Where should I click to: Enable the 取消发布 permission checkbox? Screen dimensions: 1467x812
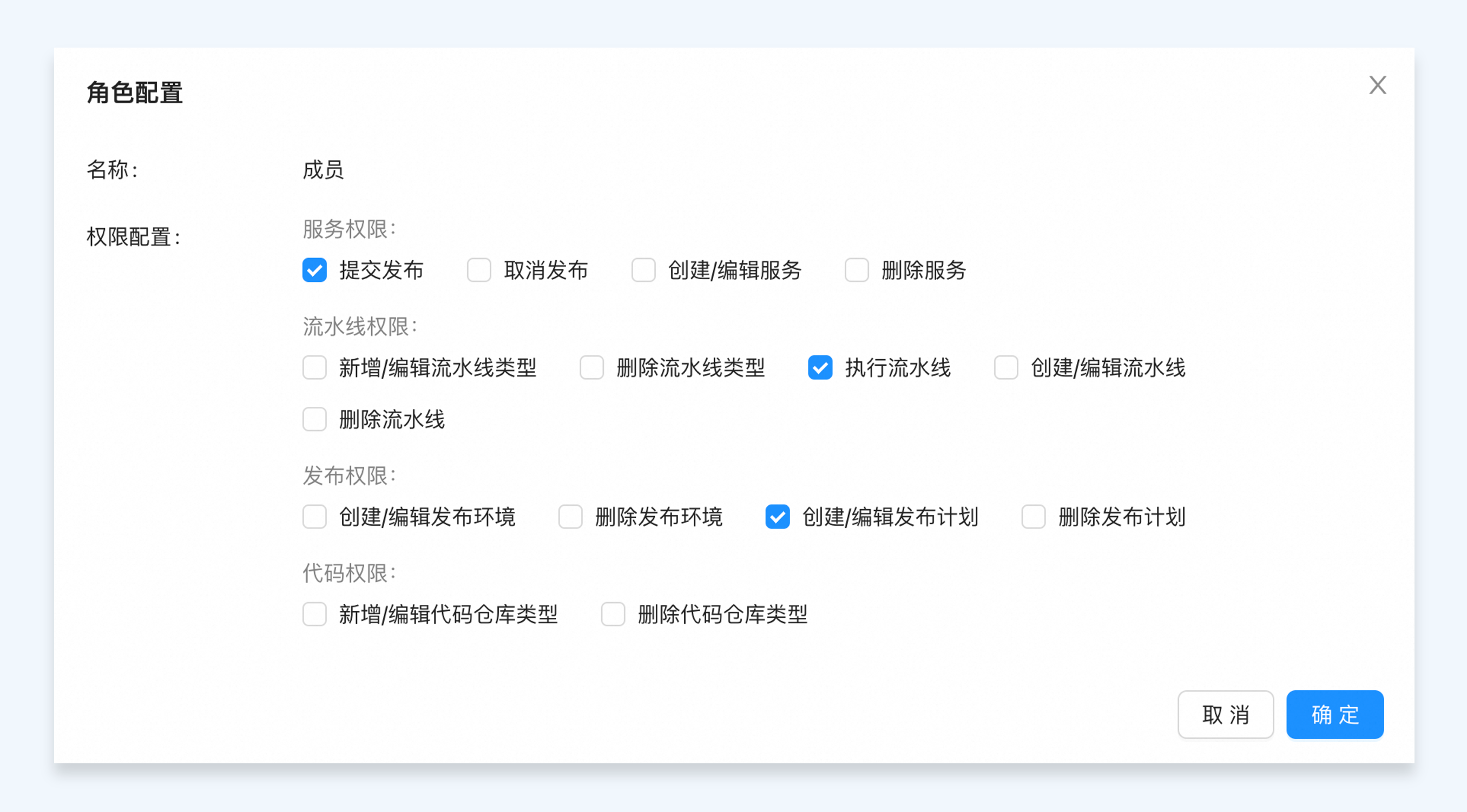pos(479,270)
